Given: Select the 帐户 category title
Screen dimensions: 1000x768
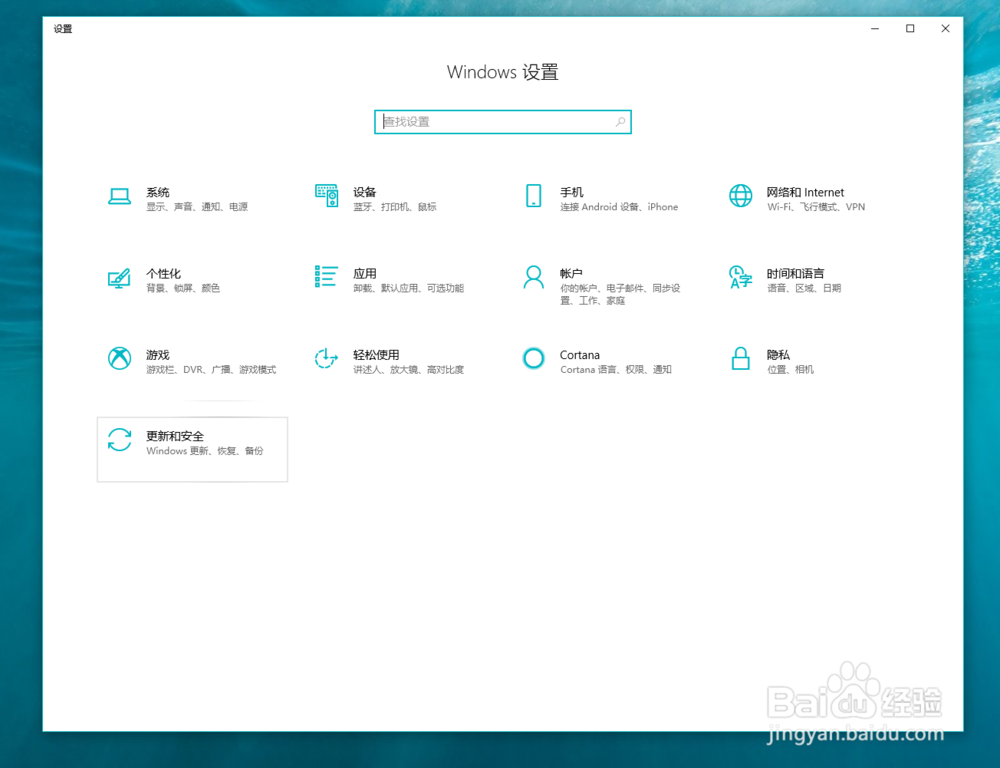Looking at the screenshot, I should click(x=571, y=274).
